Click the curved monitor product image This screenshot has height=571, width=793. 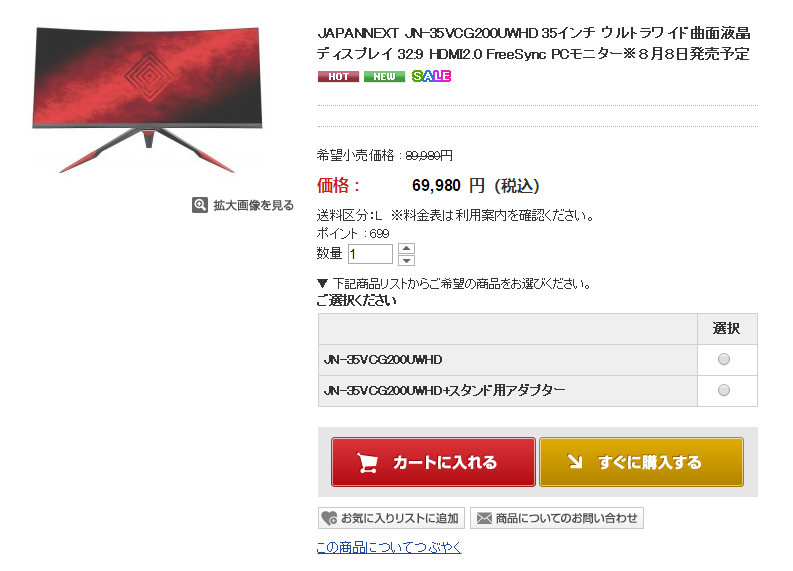(x=147, y=100)
